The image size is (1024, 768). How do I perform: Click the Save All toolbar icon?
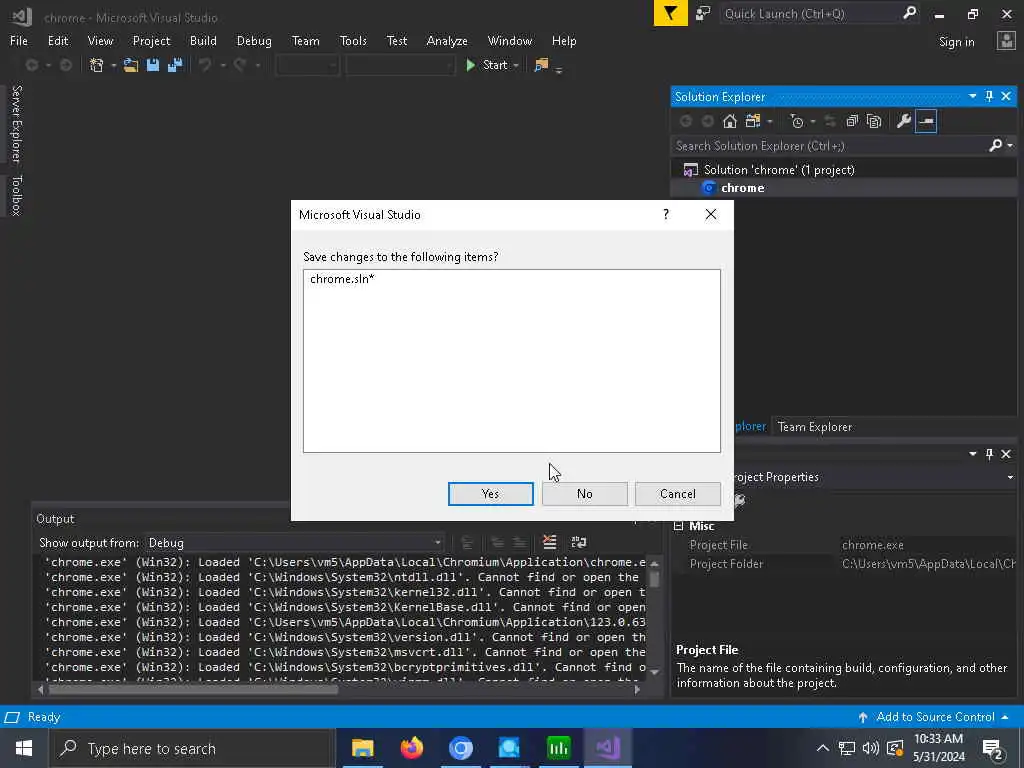point(175,65)
